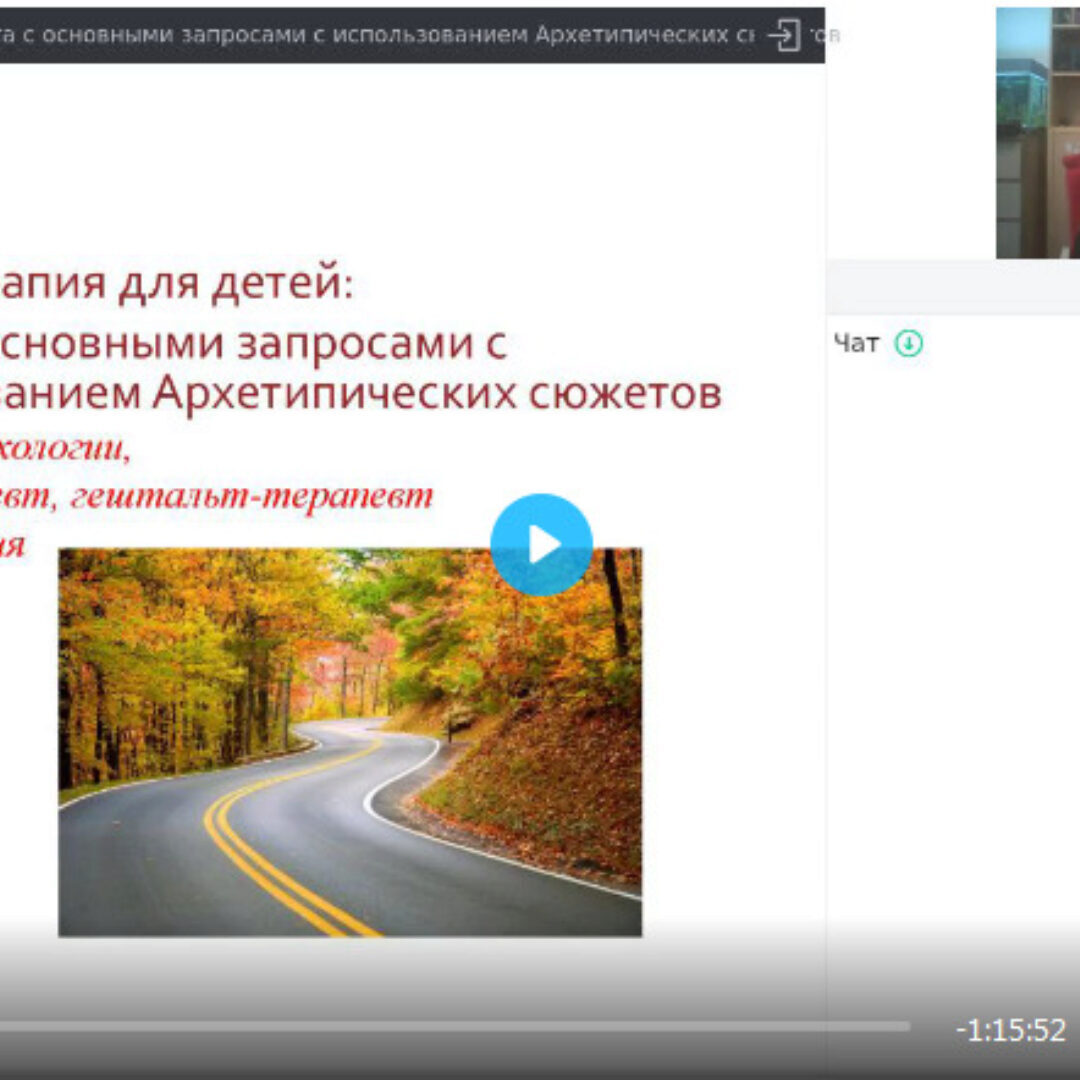Play the webinar recording with the blue play button
The image size is (1080, 1080).
541,545
